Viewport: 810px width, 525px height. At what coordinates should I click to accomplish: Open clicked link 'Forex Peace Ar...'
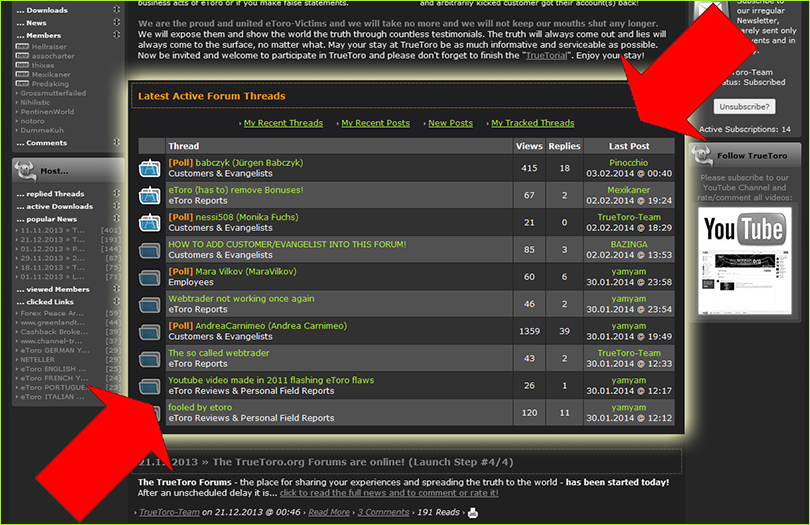click(x=52, y=313)
